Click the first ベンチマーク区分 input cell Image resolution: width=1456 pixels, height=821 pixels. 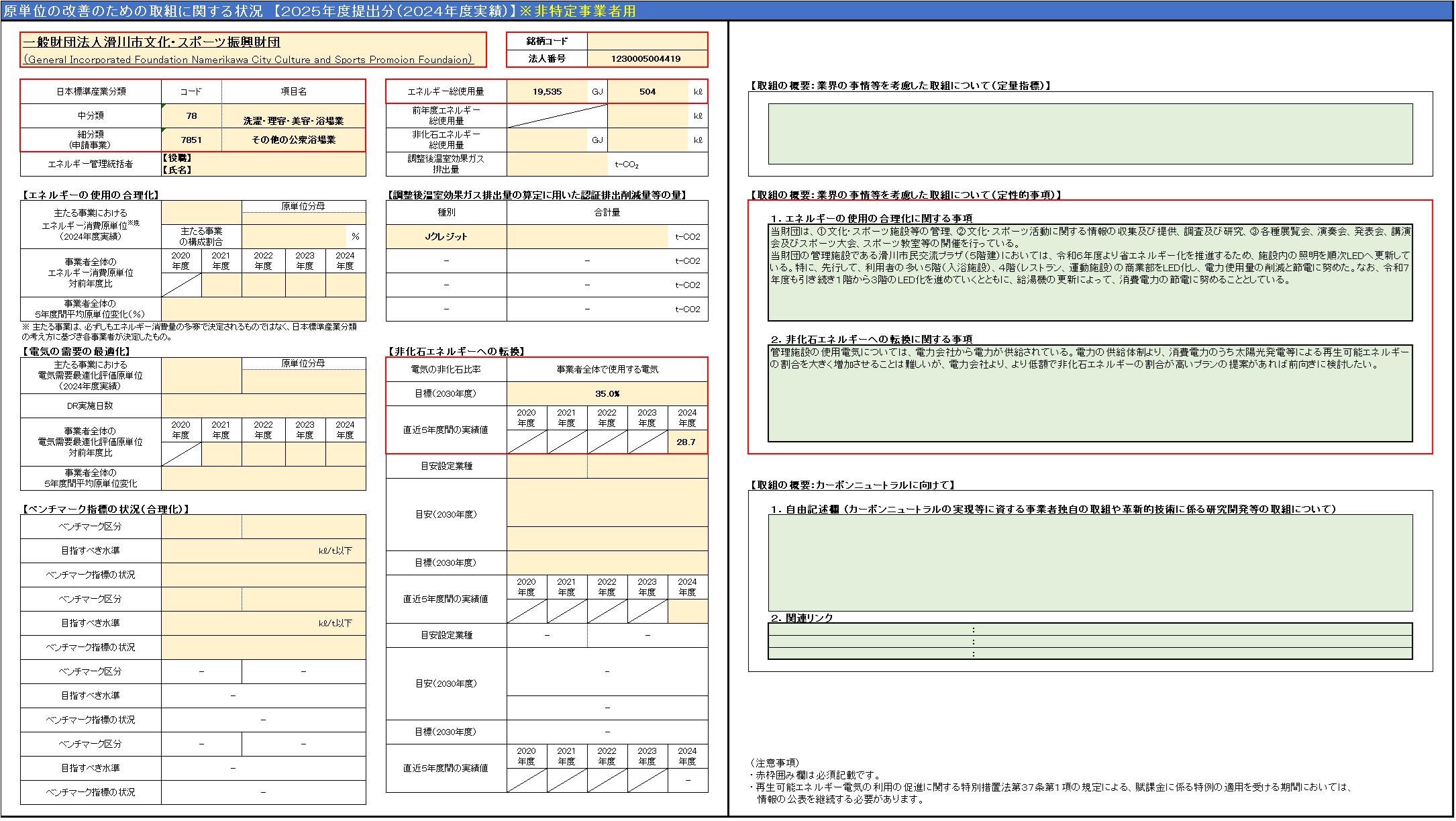point(201,527)
